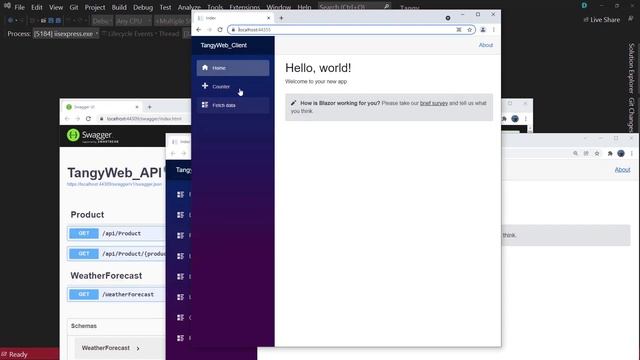
Task: Expand GET /api/Product endpoint in Swagger
Action: pyautogui.click(x=116, y=233)
